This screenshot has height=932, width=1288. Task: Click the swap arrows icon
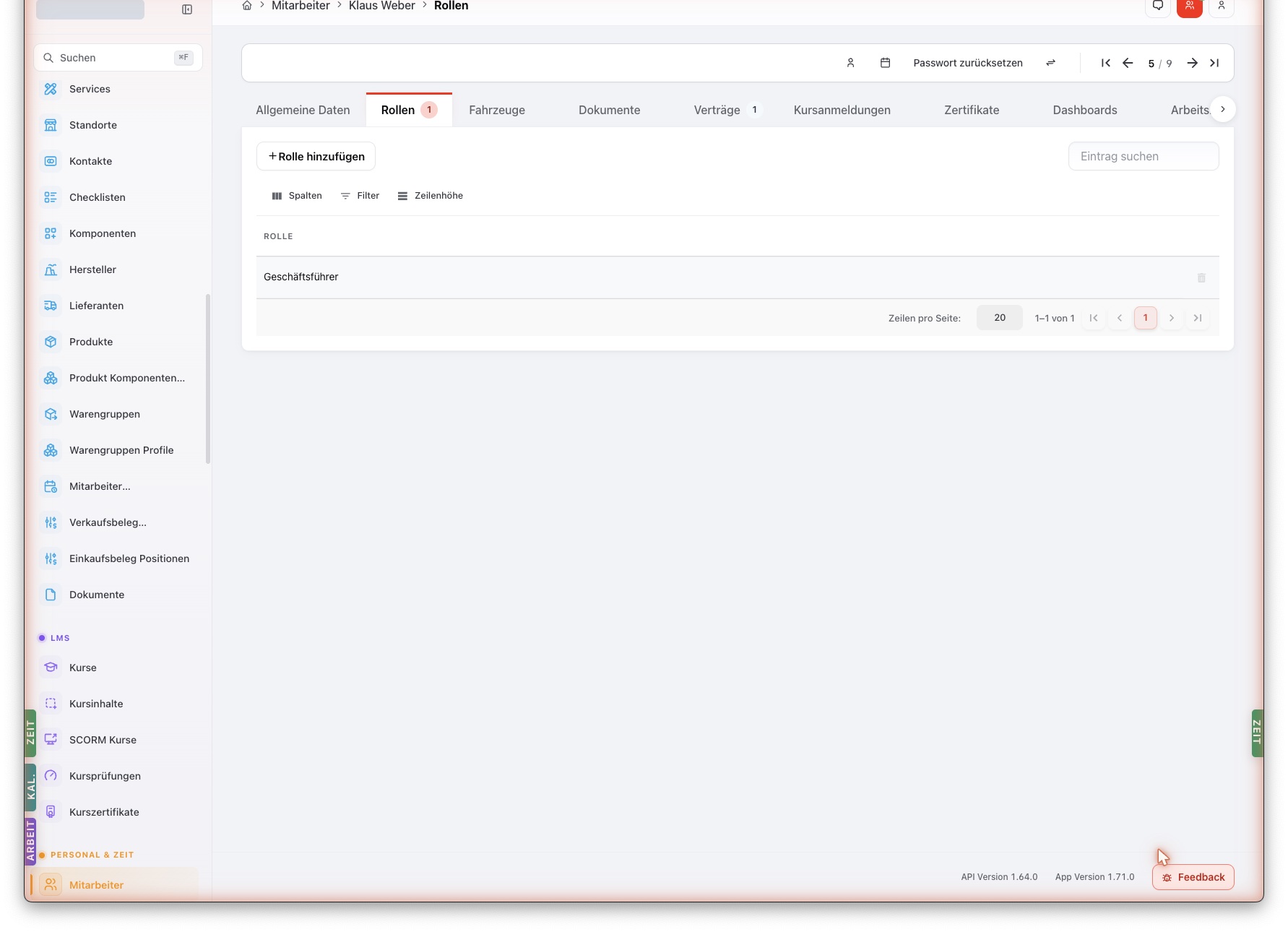coord(1050,63)
